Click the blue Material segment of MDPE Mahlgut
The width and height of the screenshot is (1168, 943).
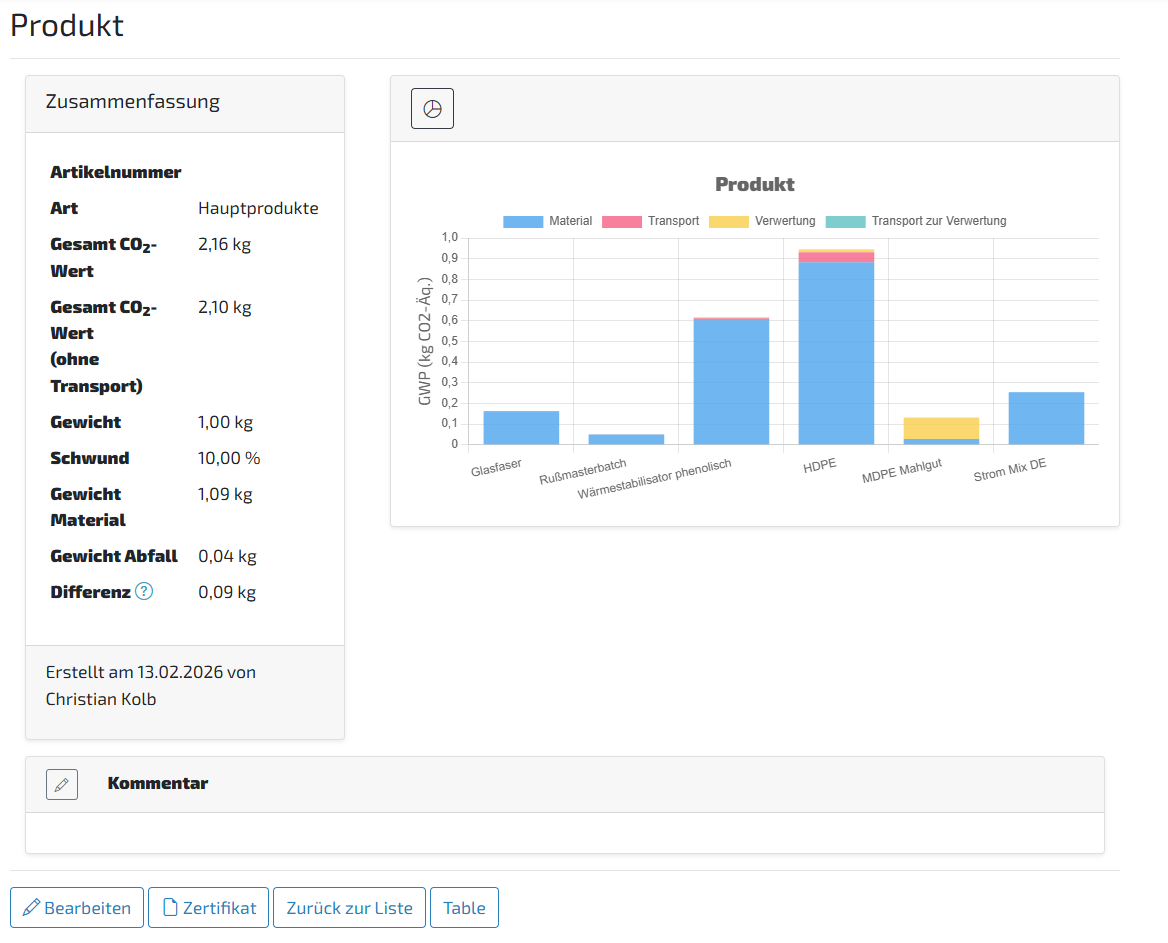click(941, 441)
